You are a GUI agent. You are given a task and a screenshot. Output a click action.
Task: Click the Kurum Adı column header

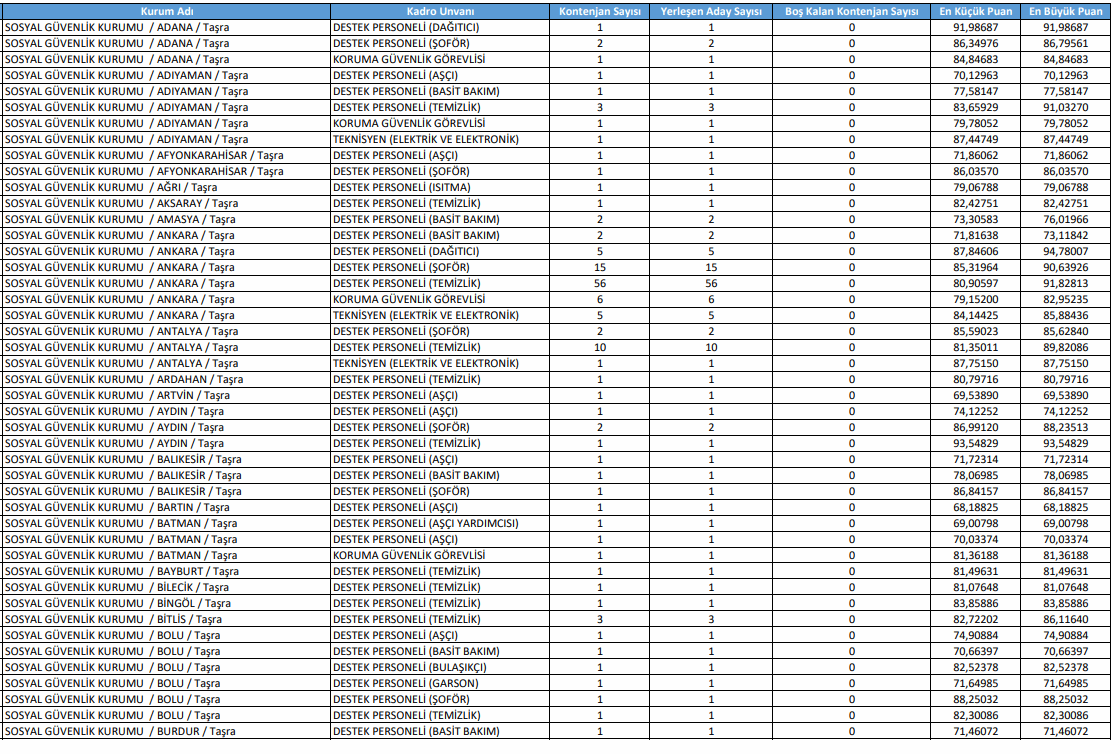pos(165,11)
